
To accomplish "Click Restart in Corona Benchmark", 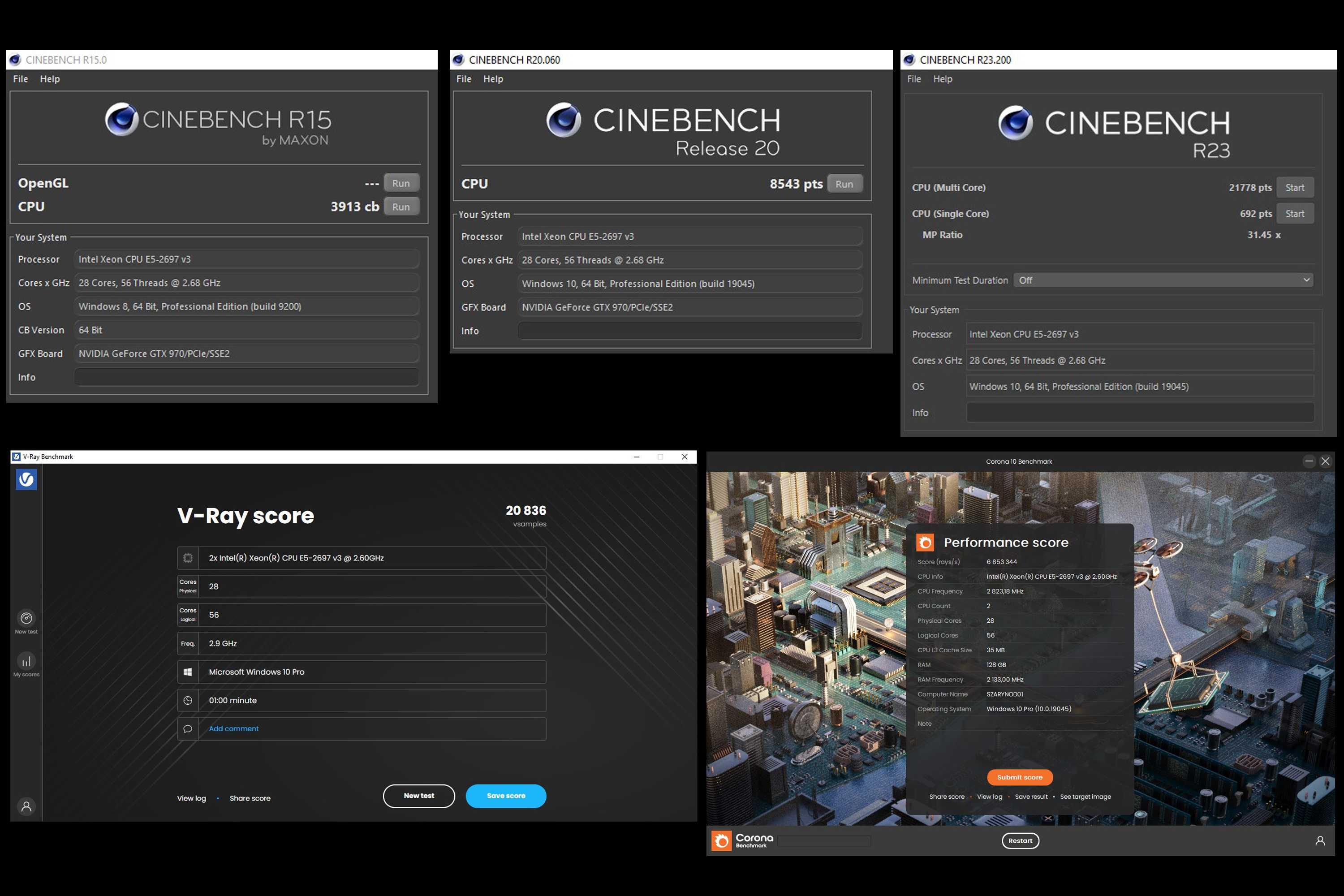I will pyautogui.click(x=1020, y=840).
